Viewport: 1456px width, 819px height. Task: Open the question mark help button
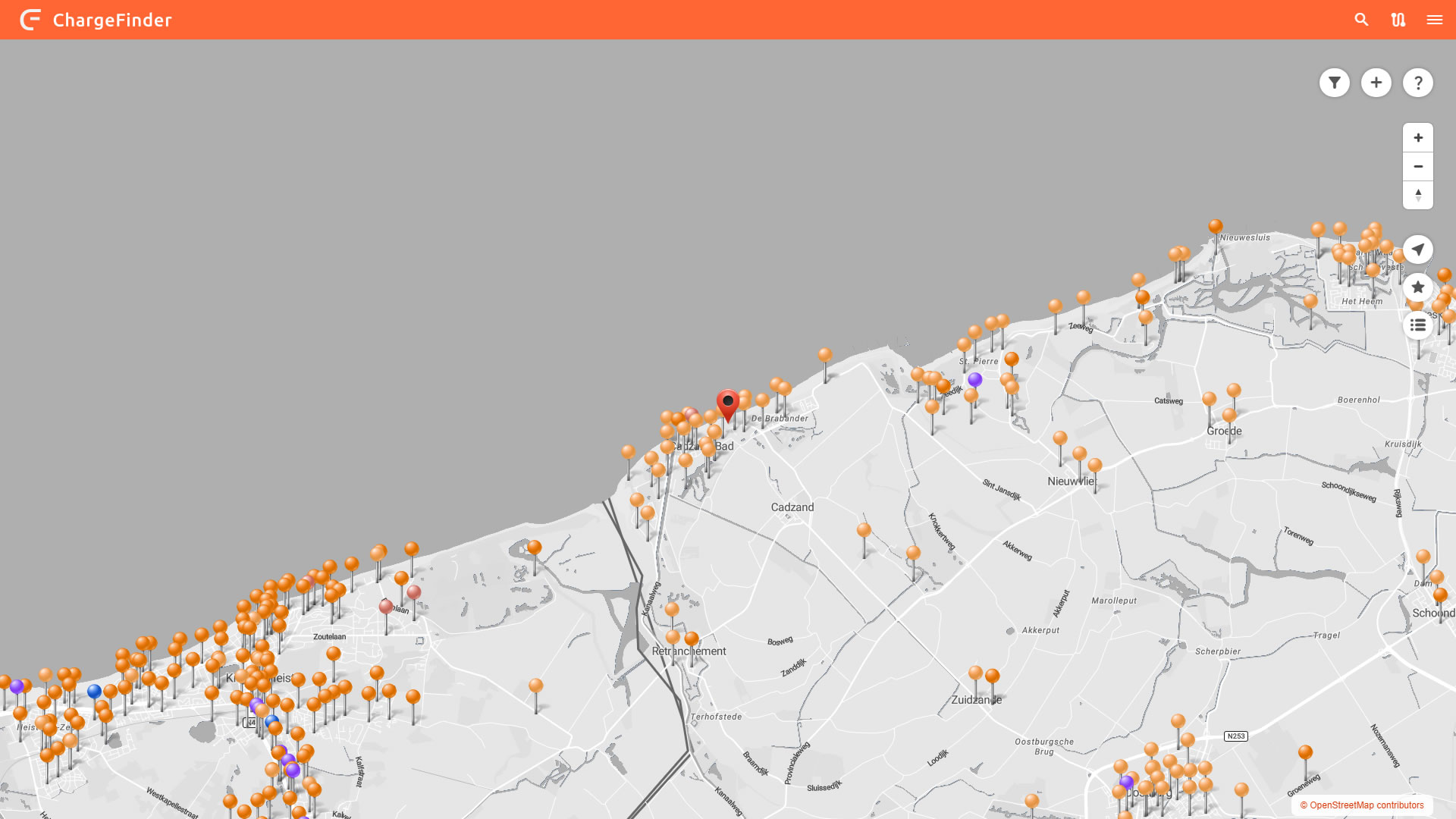coord(1417,83)
